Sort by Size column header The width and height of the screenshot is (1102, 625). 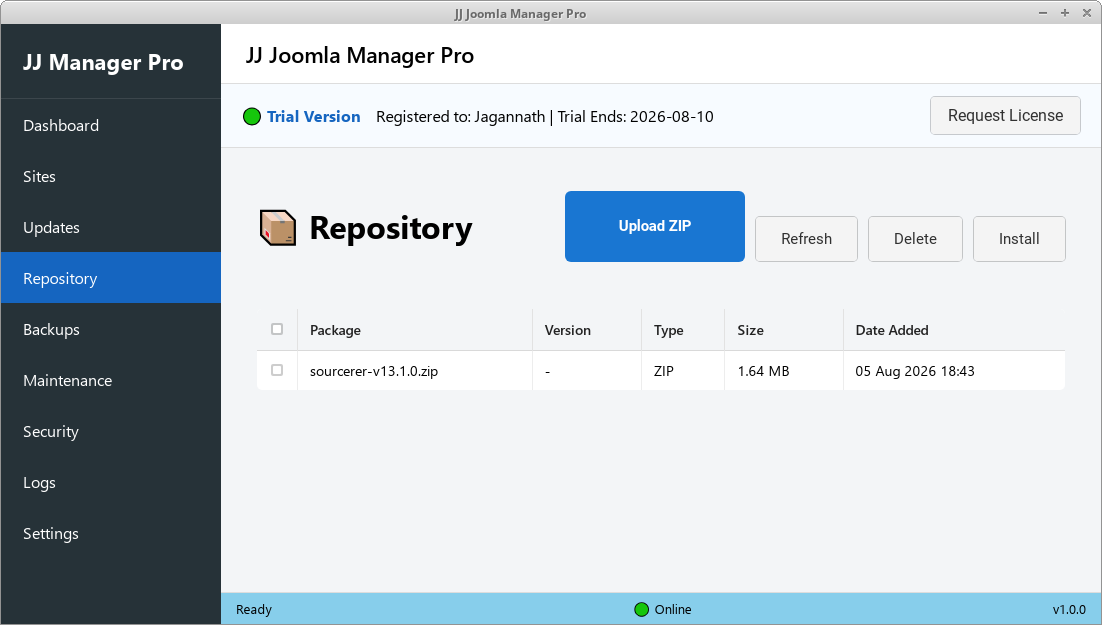point(784,330)
